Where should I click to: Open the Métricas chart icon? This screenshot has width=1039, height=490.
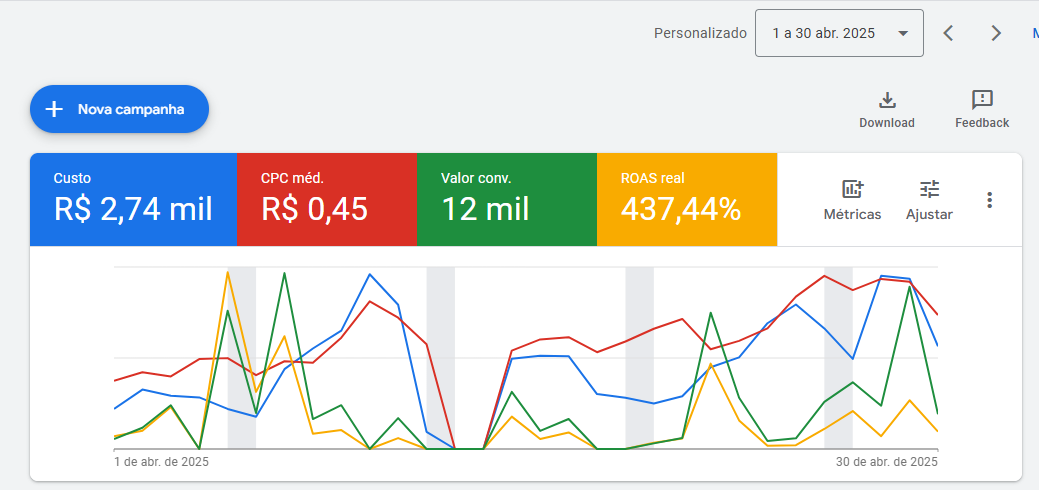click(x=852, y=189)
